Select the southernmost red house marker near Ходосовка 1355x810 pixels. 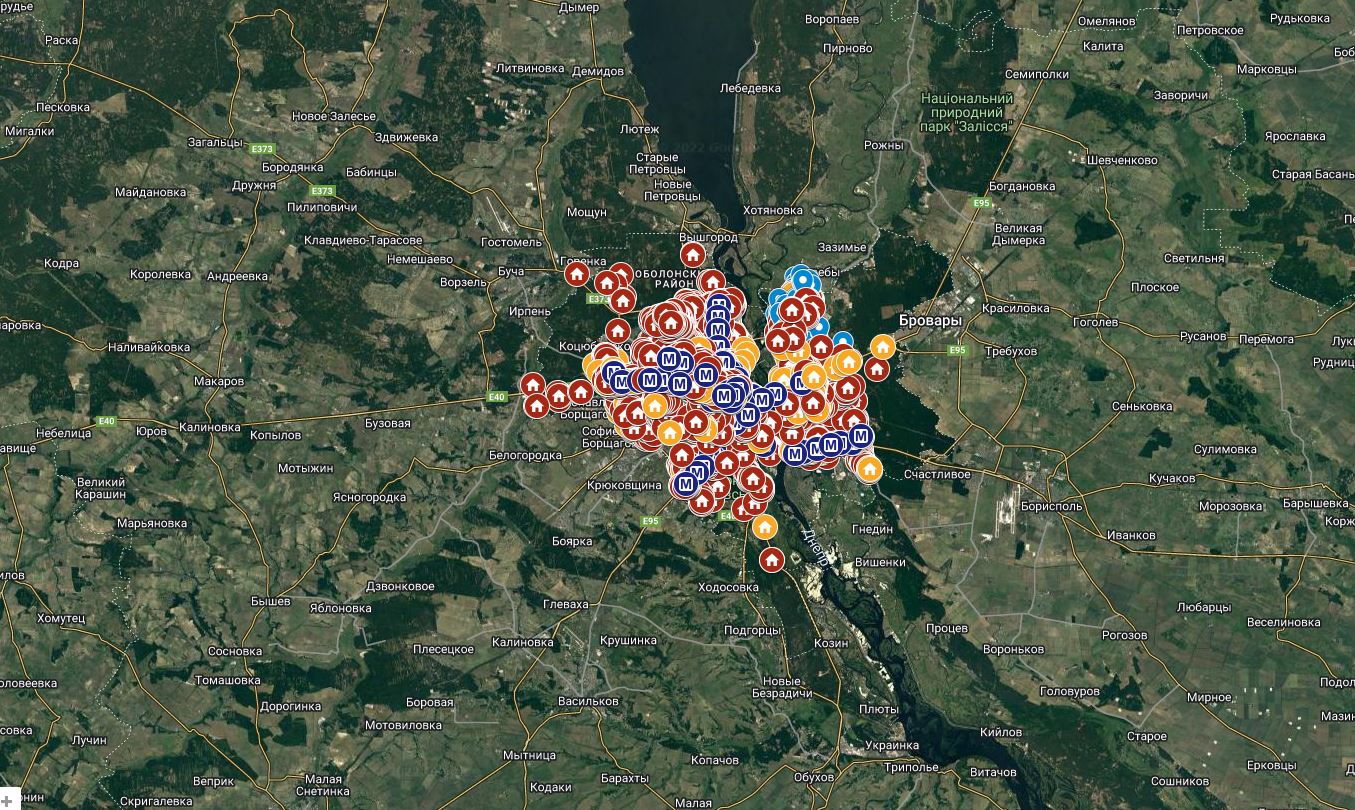tap(771, 560)
